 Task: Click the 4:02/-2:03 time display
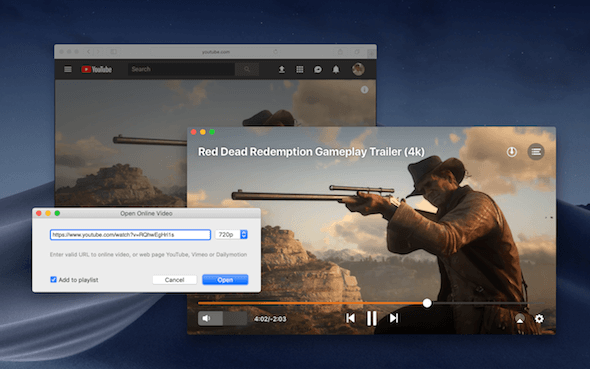[x=270, y=319]
